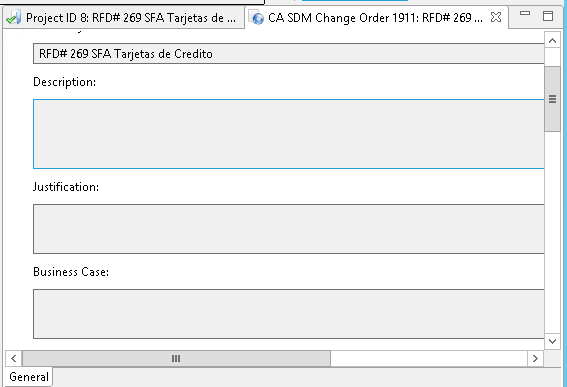Open the General tab at the bottom
This screenshot has width=567, height=387.
pyautogui.click(x=29, y=377)
